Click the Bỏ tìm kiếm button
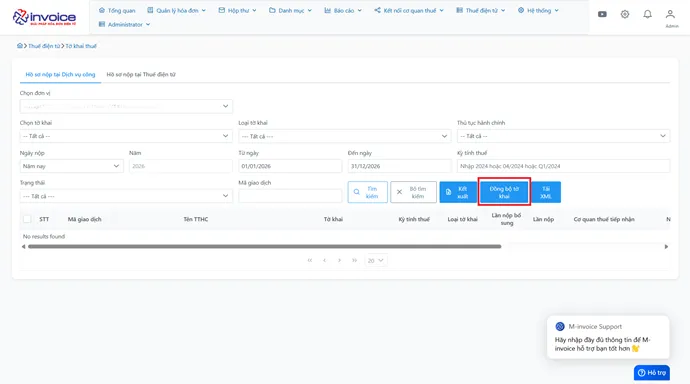 point(413,192)
